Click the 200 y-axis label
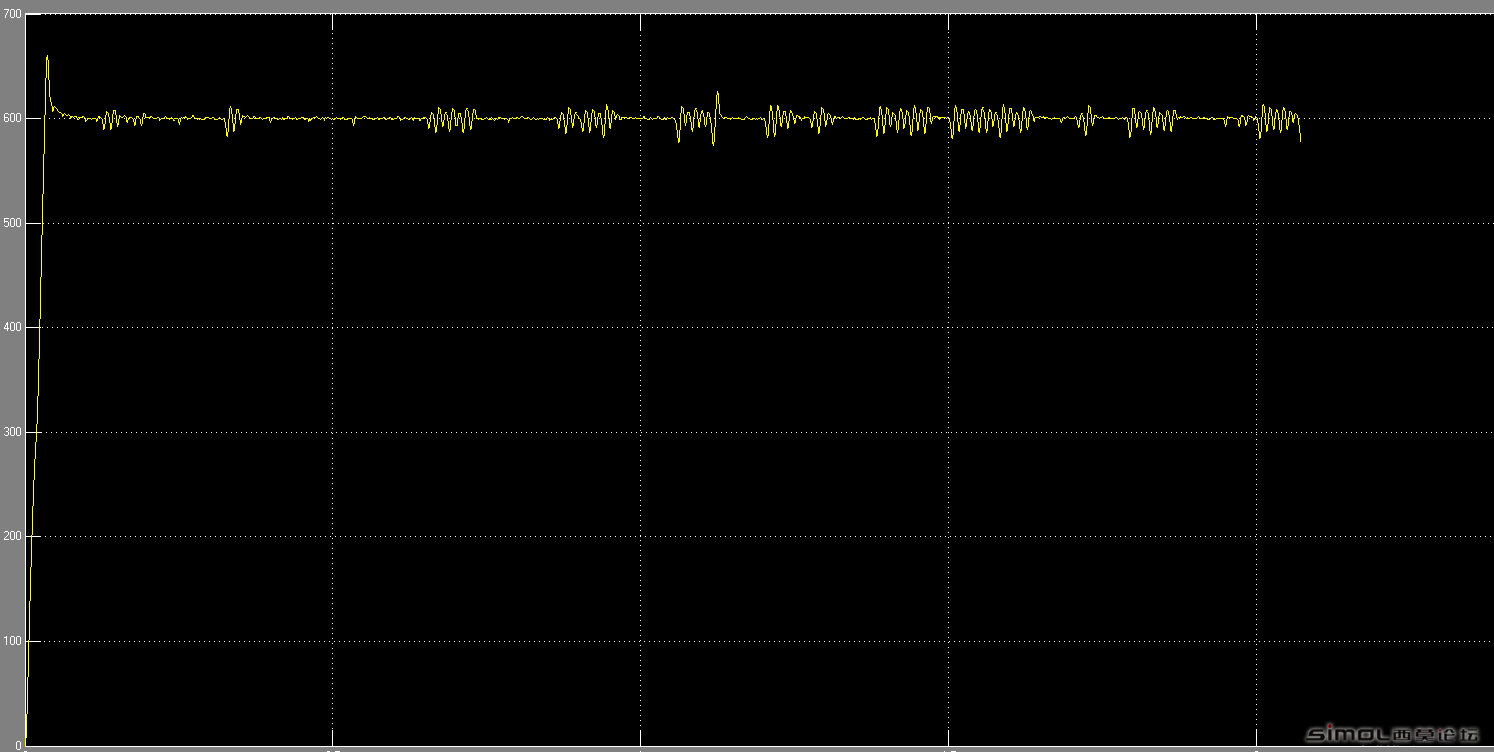 [x=11, y=536]
